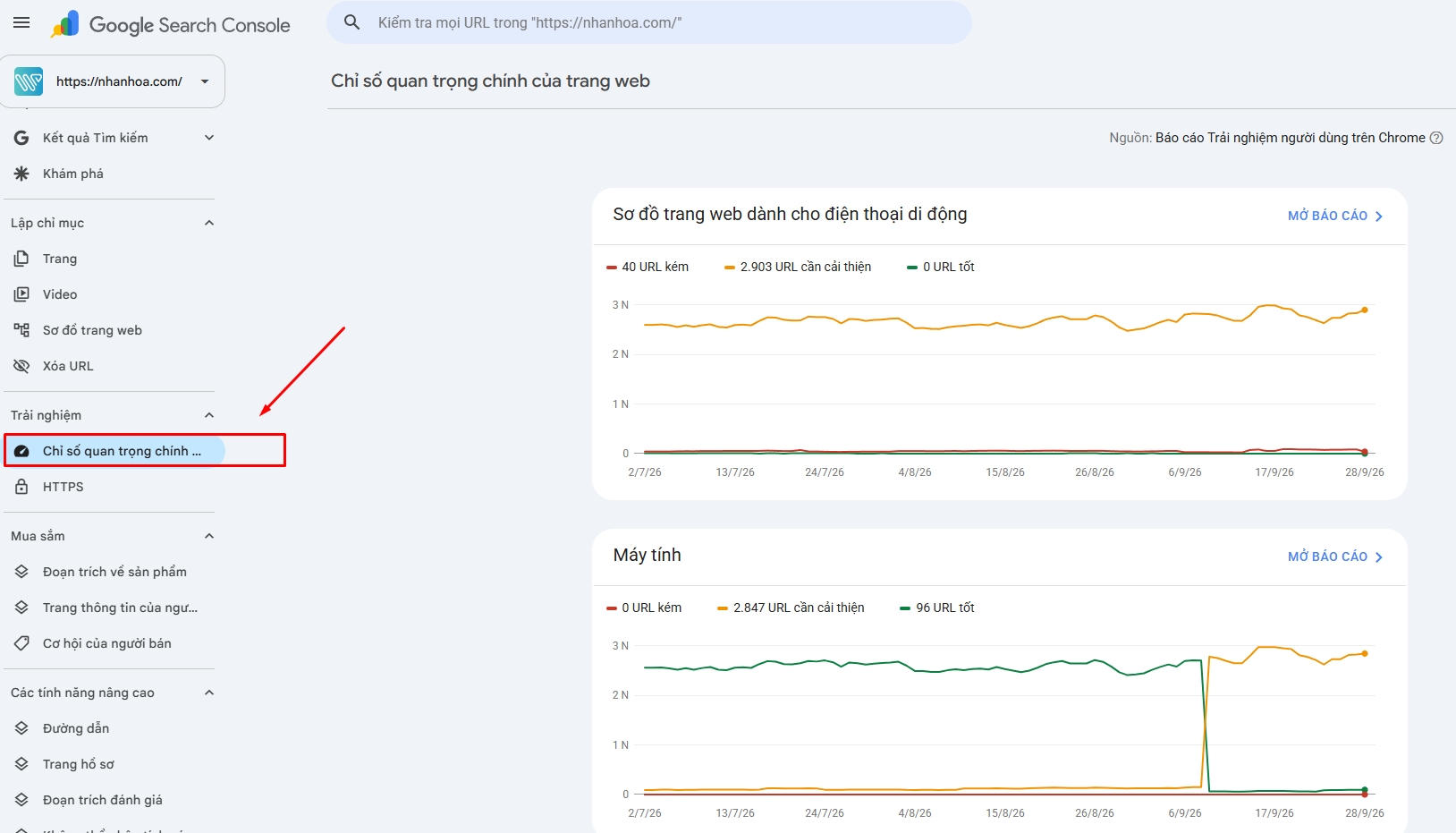This screenshot has width=1456, height=833.
Task: Click the Google G icon beside Kết quả Tìm kiếm
Action: coord(21,138)
